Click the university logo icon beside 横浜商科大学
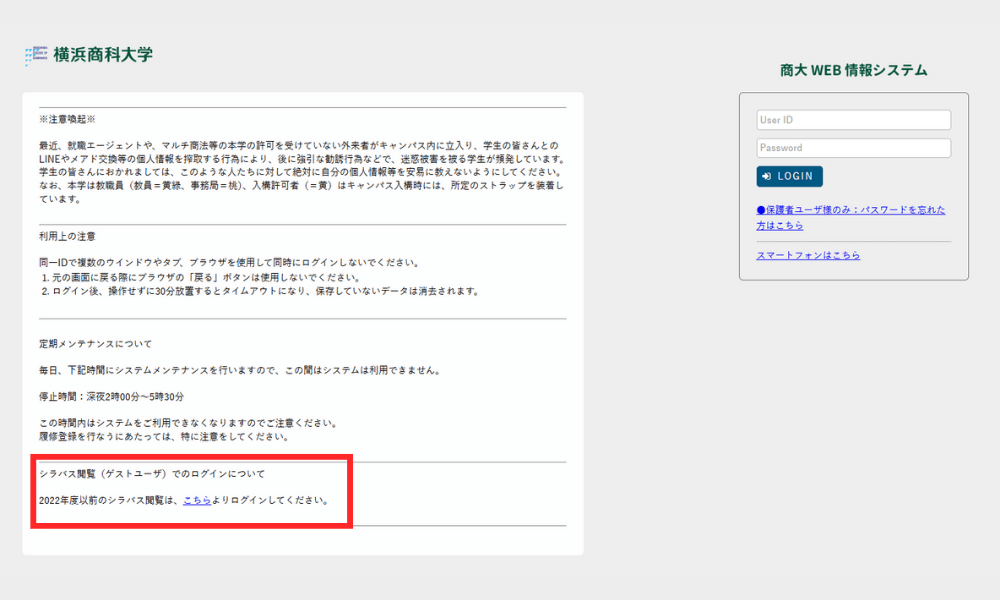 36,56
